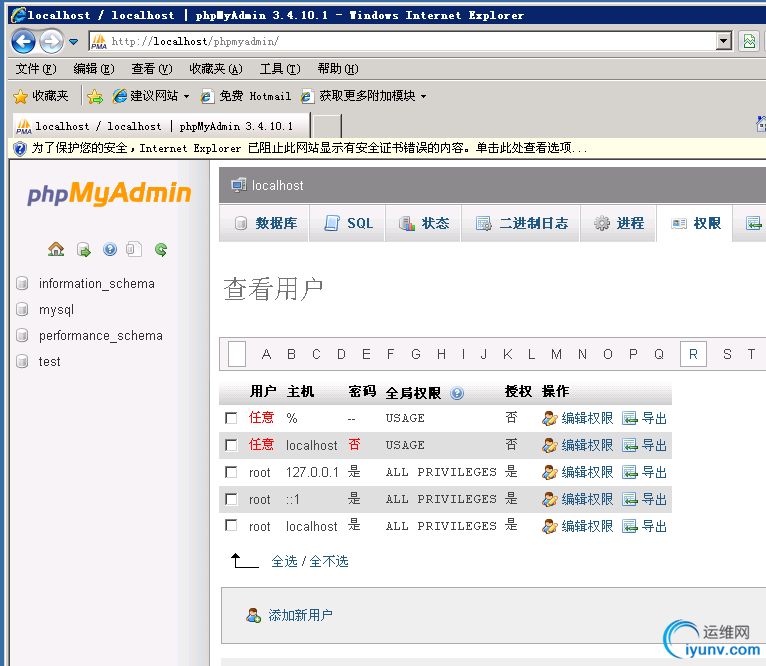Screen dimensions: 766x666
Task: Click the security warning information bar
Action: click(387, 148)
